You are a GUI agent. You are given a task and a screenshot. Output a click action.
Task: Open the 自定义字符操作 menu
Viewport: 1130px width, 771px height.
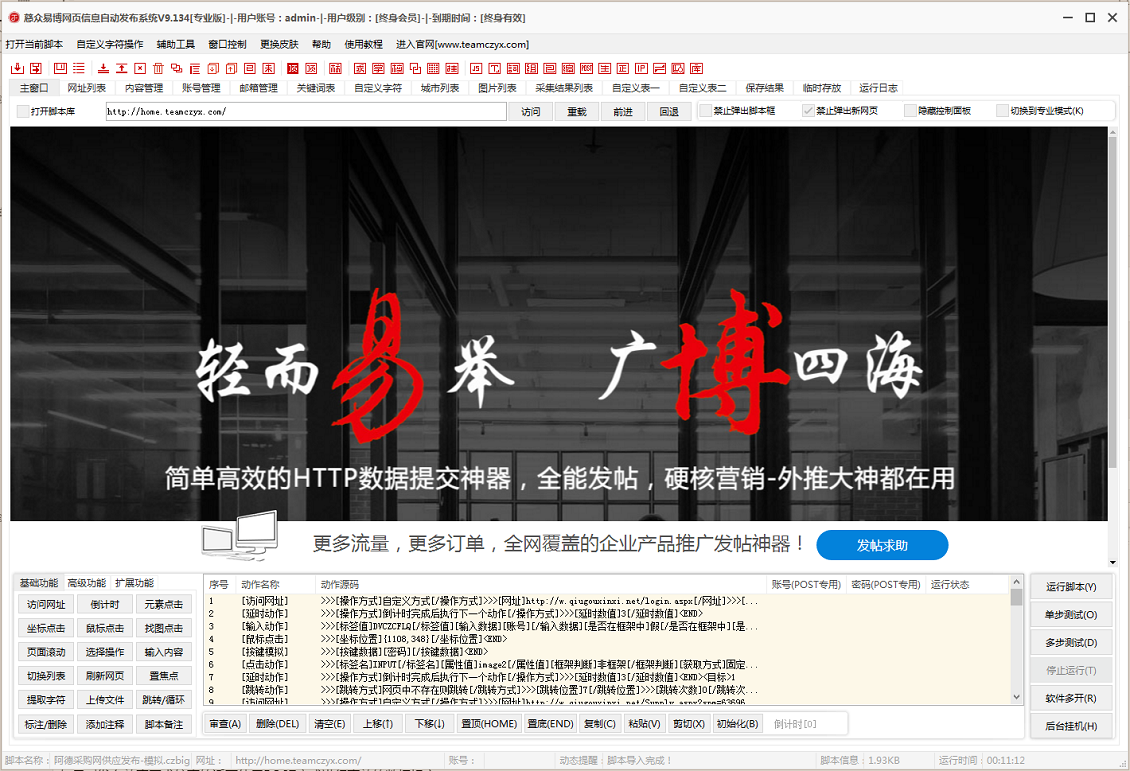tap(110, 44)
